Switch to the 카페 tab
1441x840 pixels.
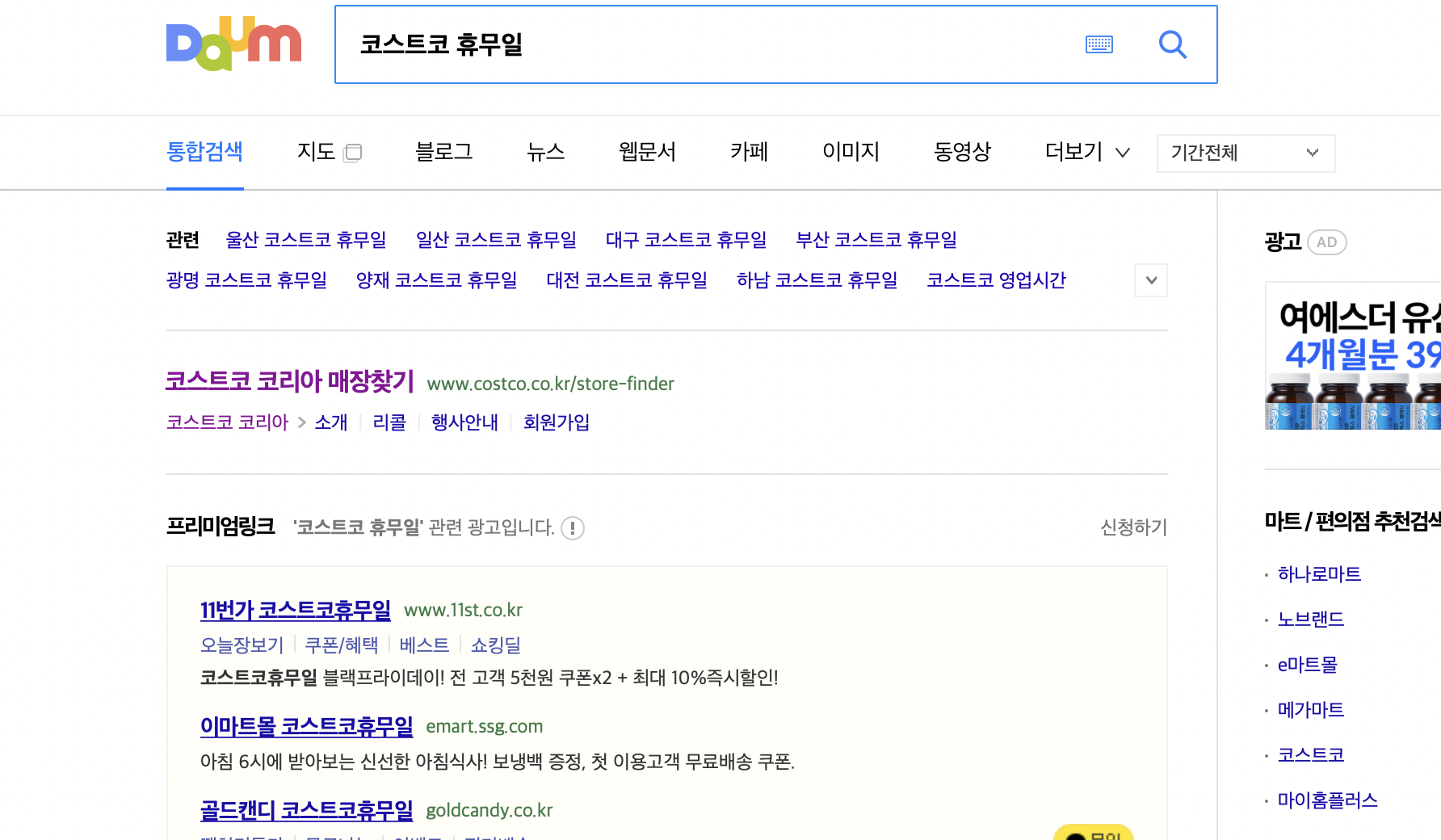coord(749,152)
